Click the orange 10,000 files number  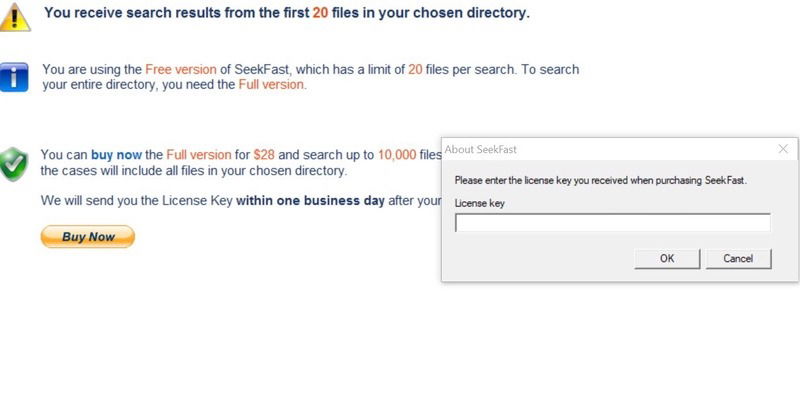tap(397, 155)
